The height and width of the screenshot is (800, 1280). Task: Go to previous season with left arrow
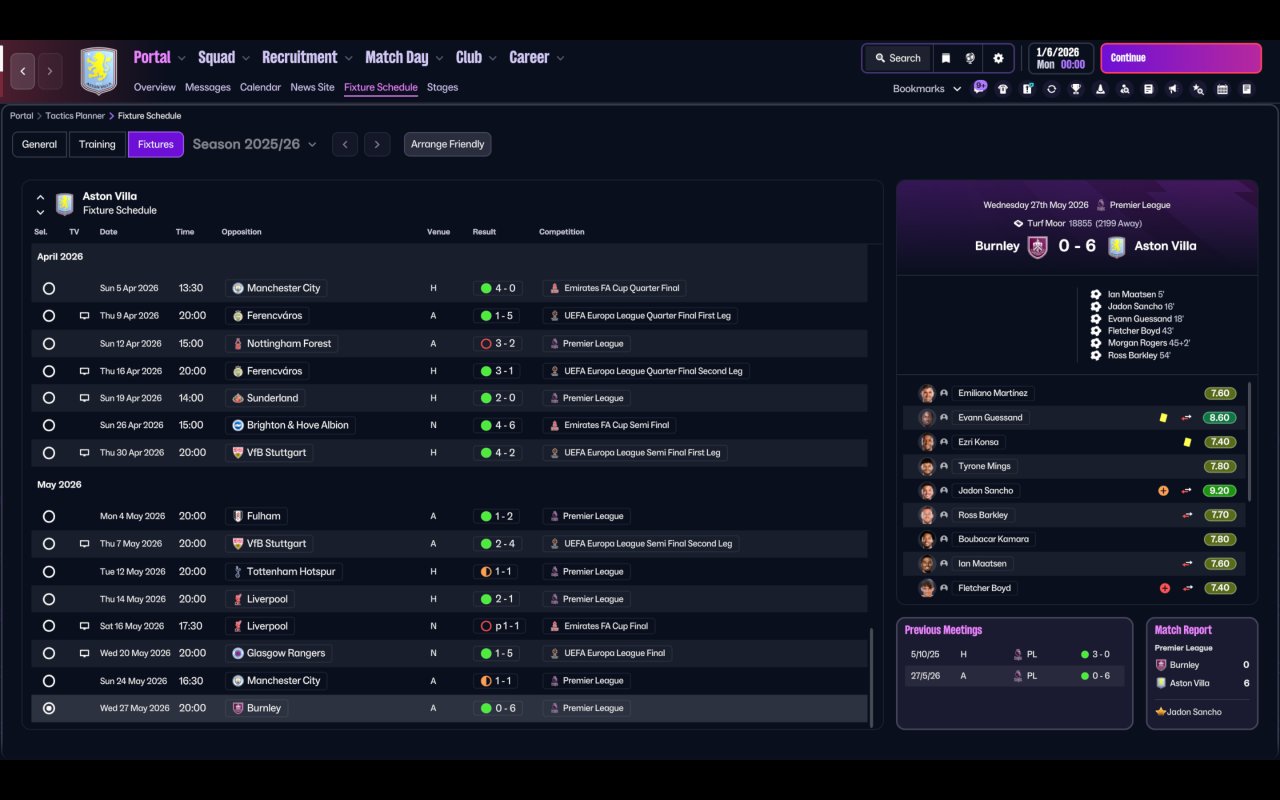tap(345, 144)
